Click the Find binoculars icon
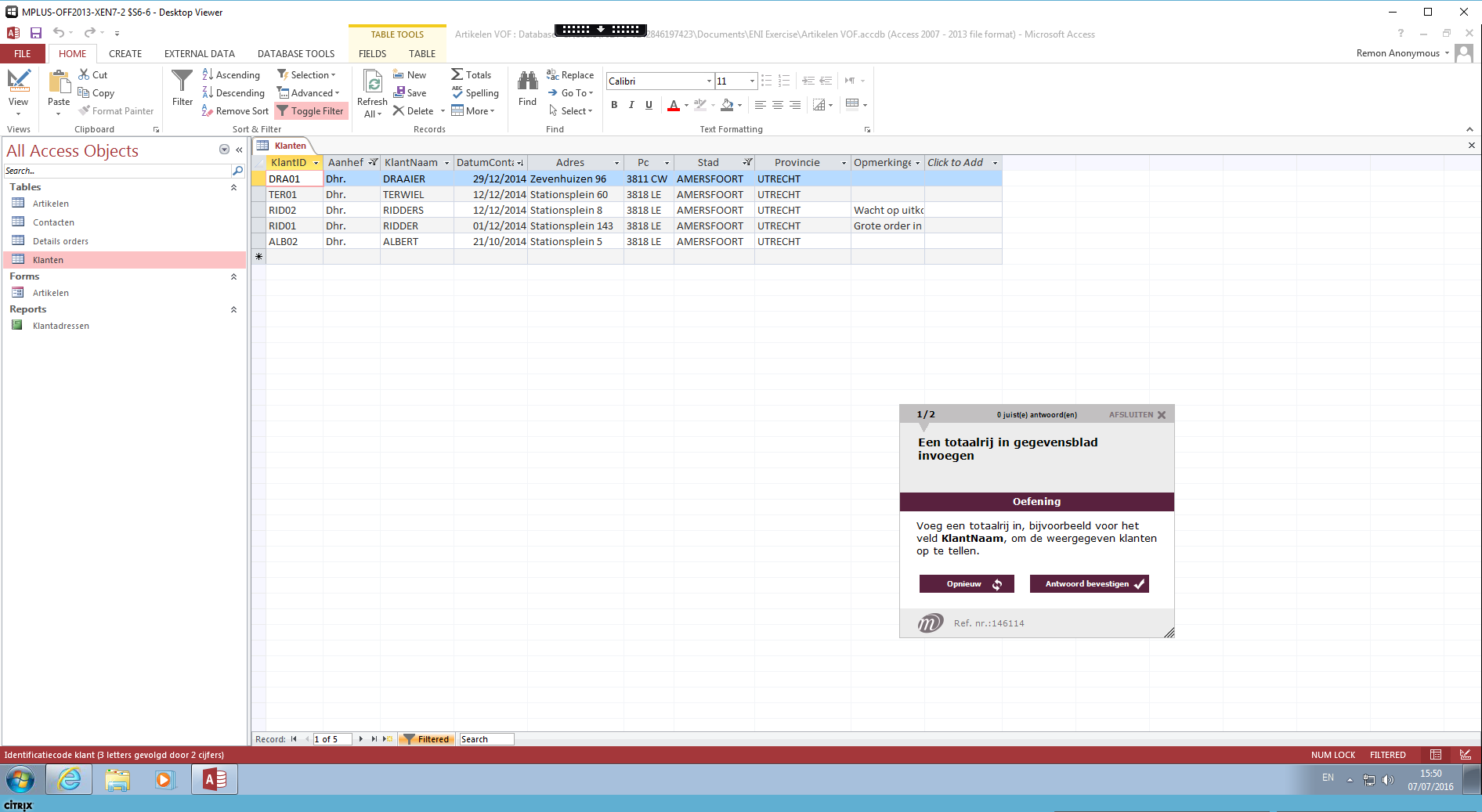Viewport: 1482px width, 812px height. tap(527, 81)
